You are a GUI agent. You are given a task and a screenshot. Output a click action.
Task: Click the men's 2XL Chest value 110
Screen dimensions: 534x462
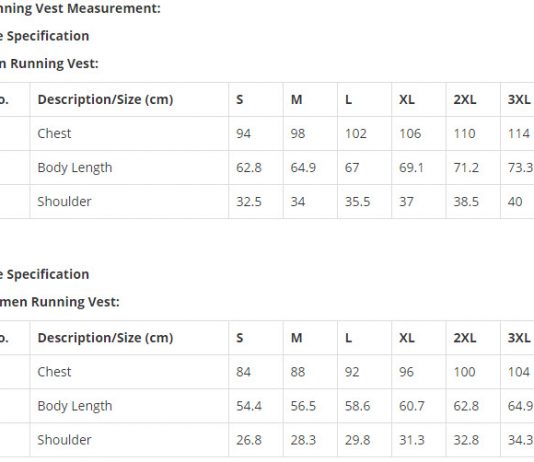coord(465,133)
